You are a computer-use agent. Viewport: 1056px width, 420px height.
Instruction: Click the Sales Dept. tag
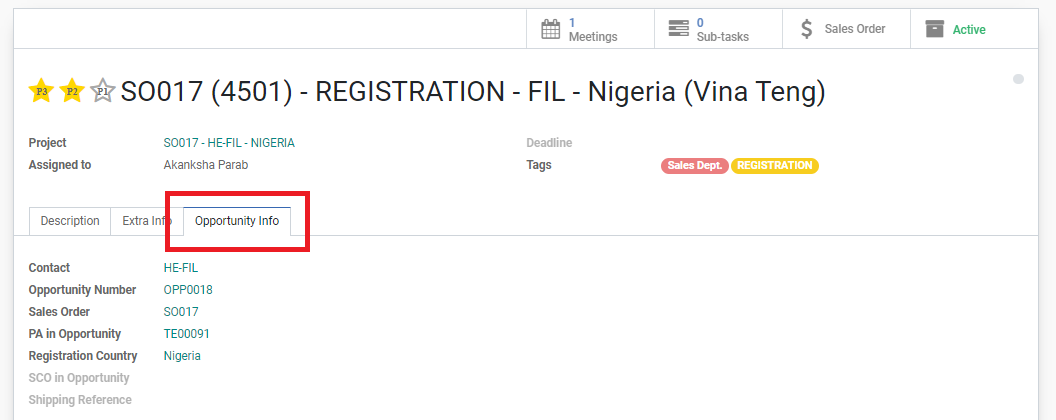(x=694, y=166)
